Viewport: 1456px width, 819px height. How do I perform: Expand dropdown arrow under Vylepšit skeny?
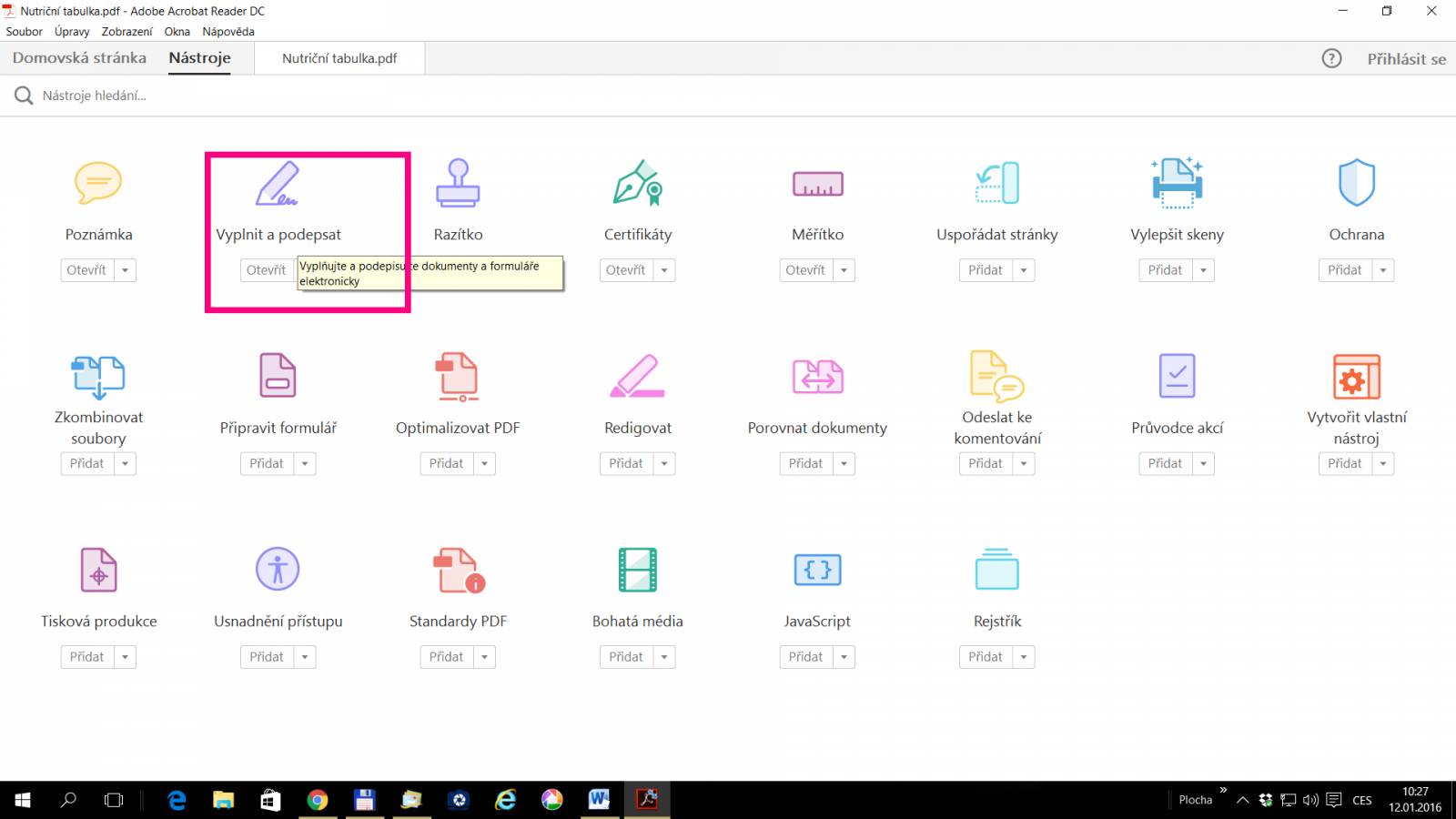tap(1203, 270)
